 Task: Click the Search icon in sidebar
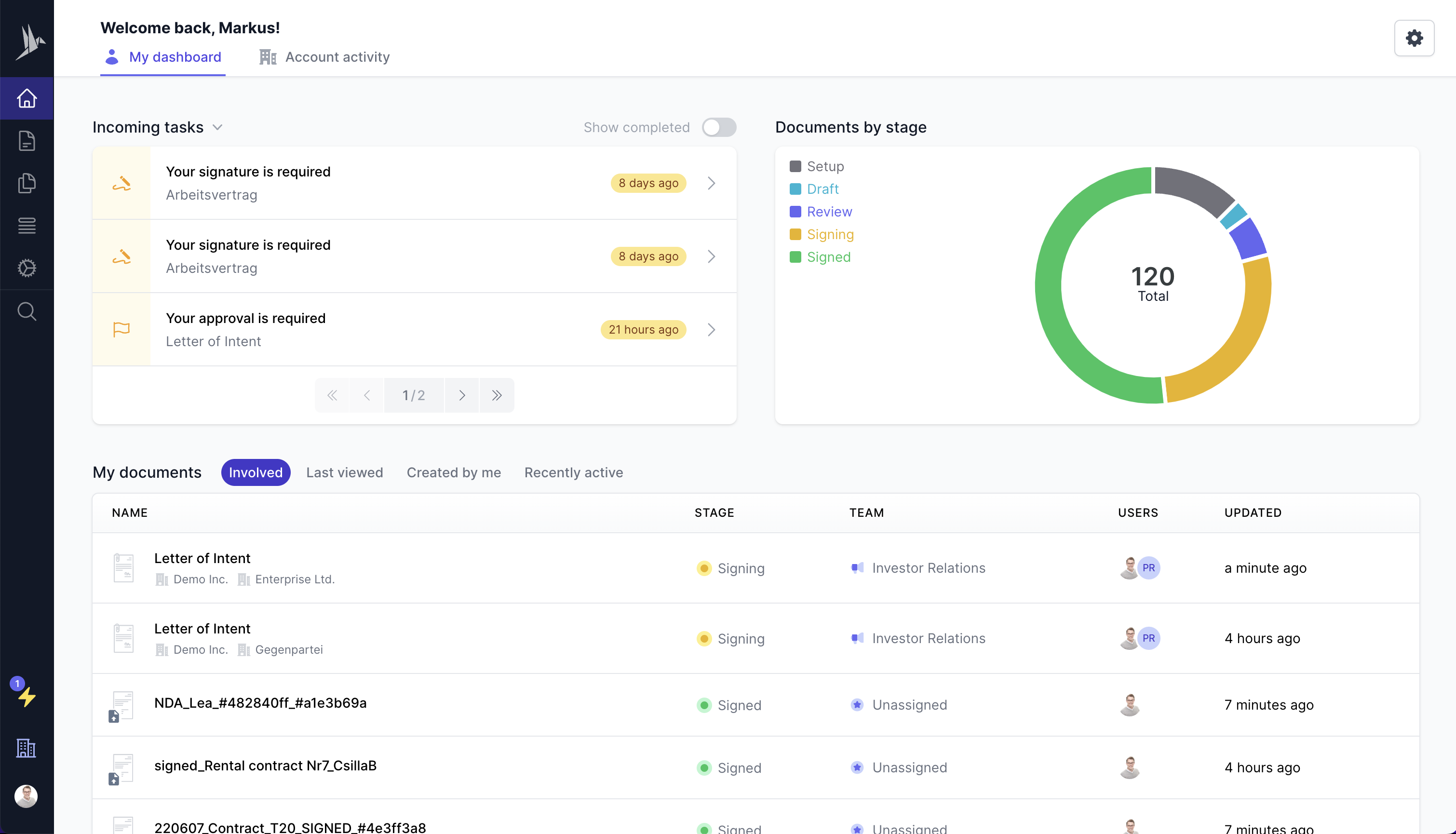(x=27, y=311)
